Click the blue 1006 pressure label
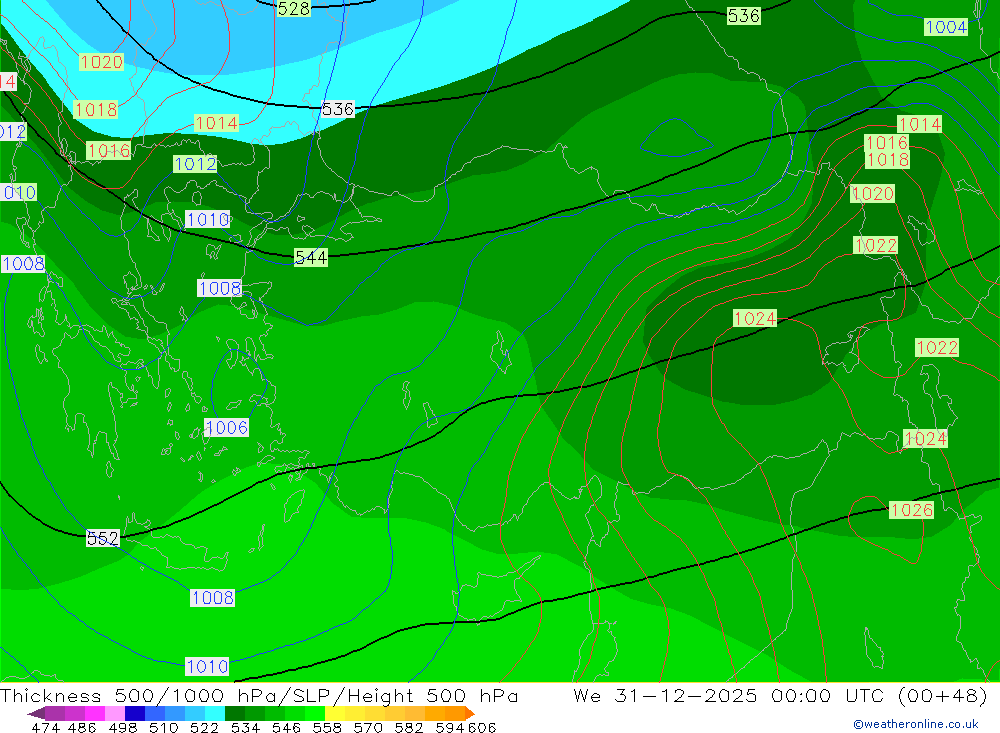This screenshot has height=733, width=1000. tap(226, 427)
